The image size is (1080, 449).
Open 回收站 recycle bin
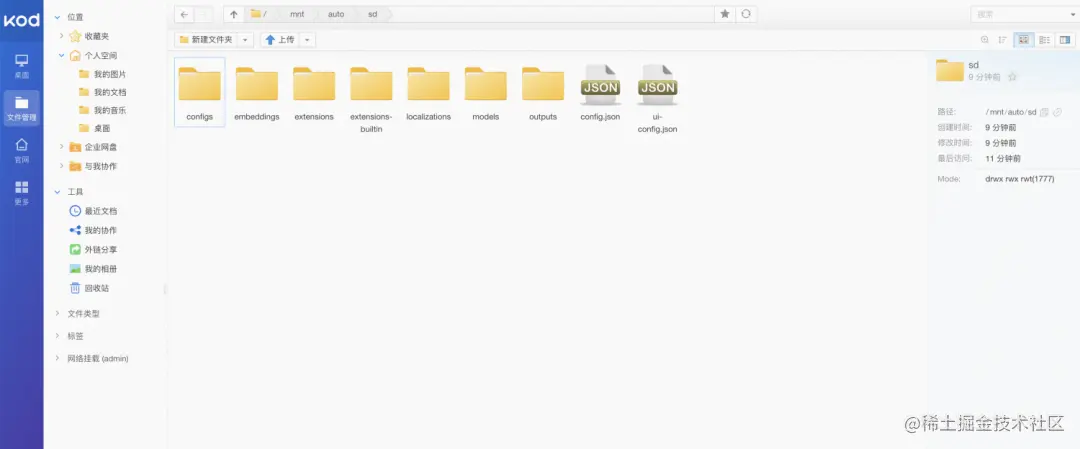click(89, 288)
